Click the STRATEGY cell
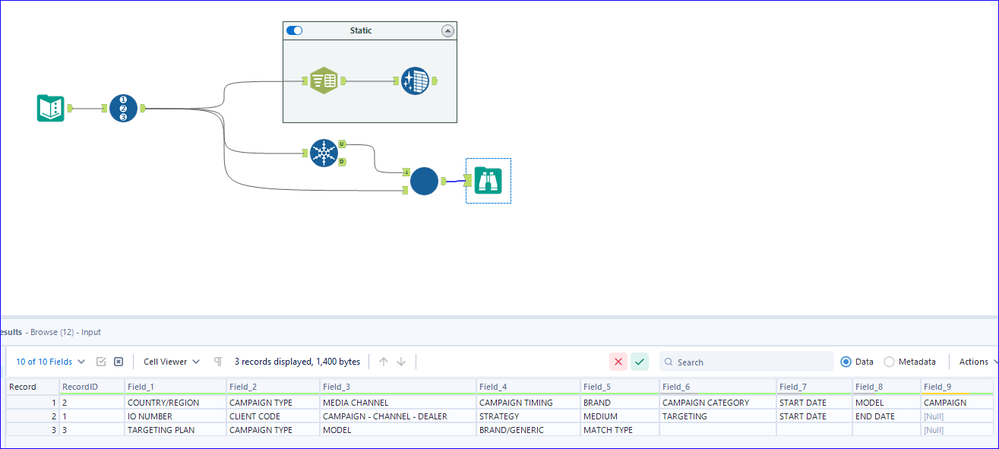Viewport: 999px width, 449px height. coord(528,417)
